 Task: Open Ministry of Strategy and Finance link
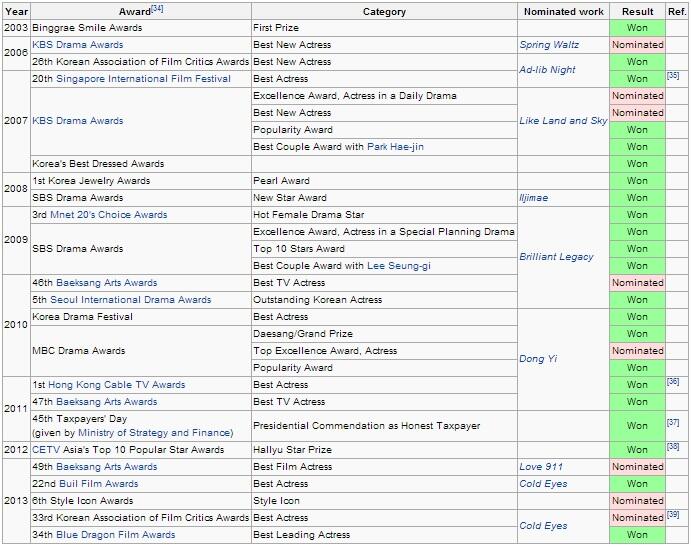coord(155,433)
